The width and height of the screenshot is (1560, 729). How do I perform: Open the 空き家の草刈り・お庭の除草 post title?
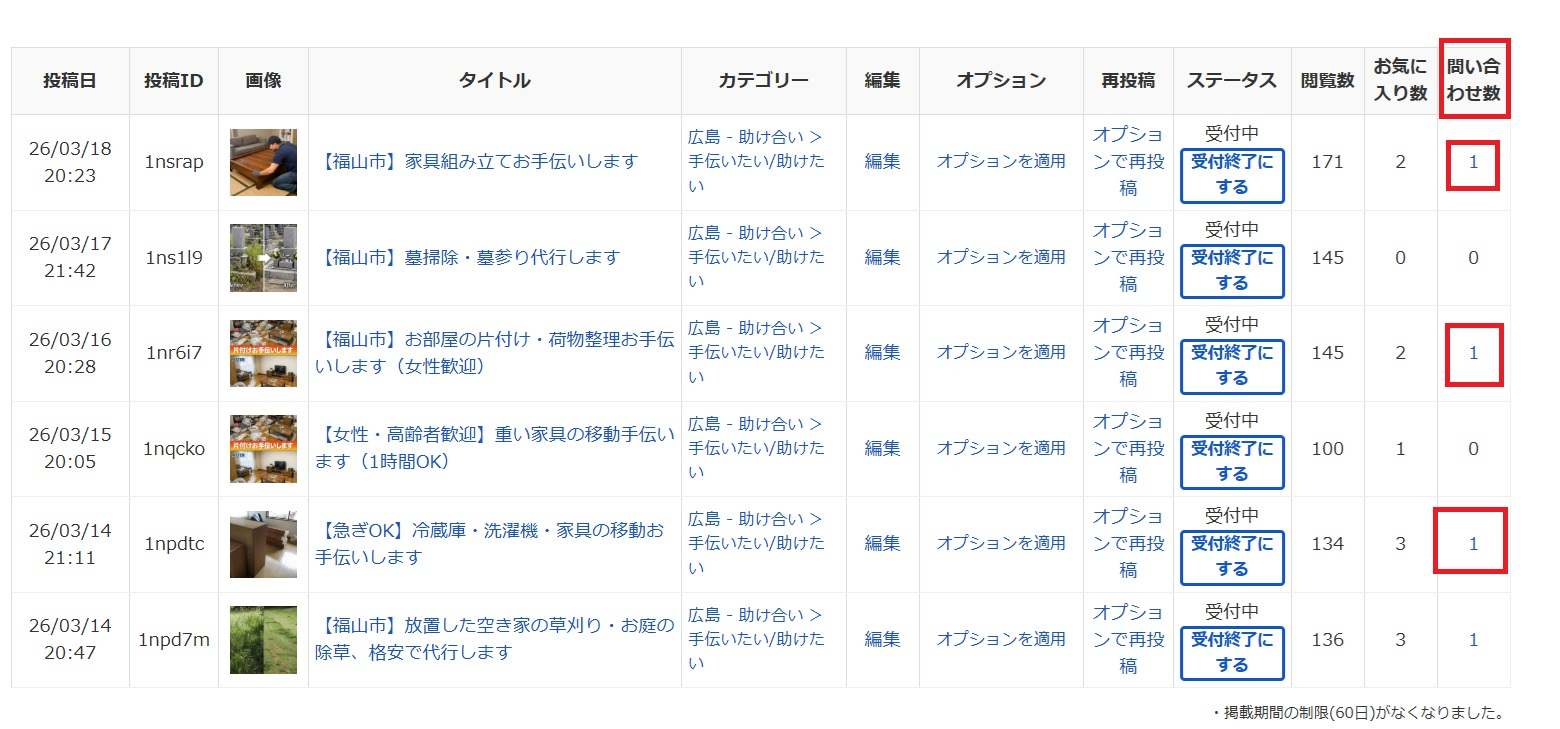pyautogui.click(x=495, y=639)
